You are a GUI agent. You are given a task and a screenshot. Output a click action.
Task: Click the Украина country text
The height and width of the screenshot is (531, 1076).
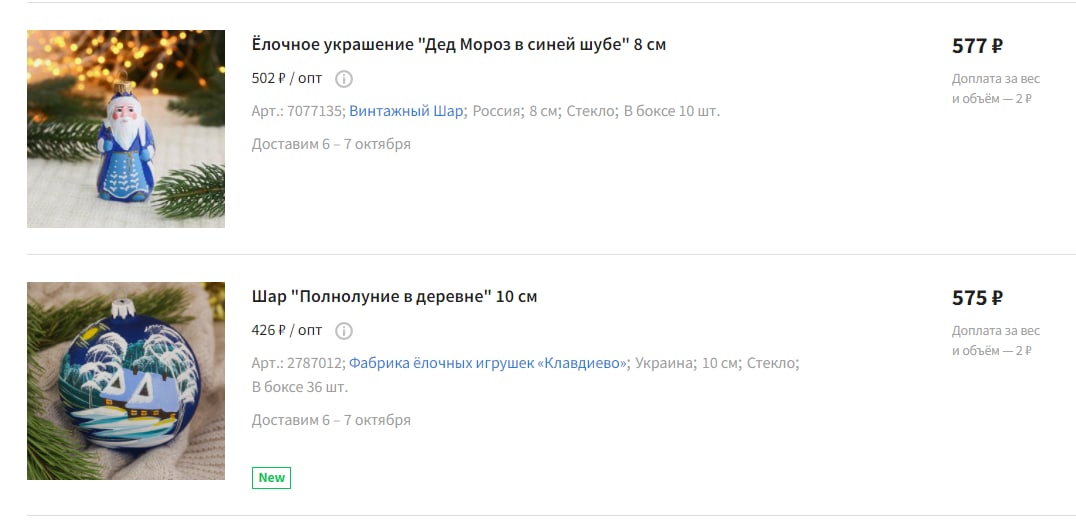pyautogui.click(x=666, y=363)
